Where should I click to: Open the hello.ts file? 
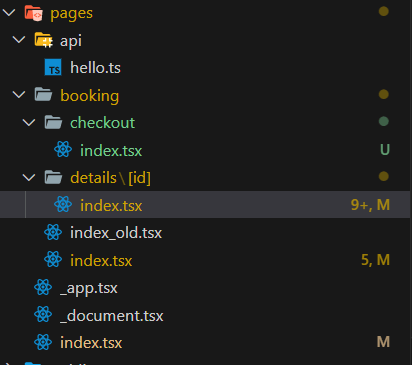95,68
